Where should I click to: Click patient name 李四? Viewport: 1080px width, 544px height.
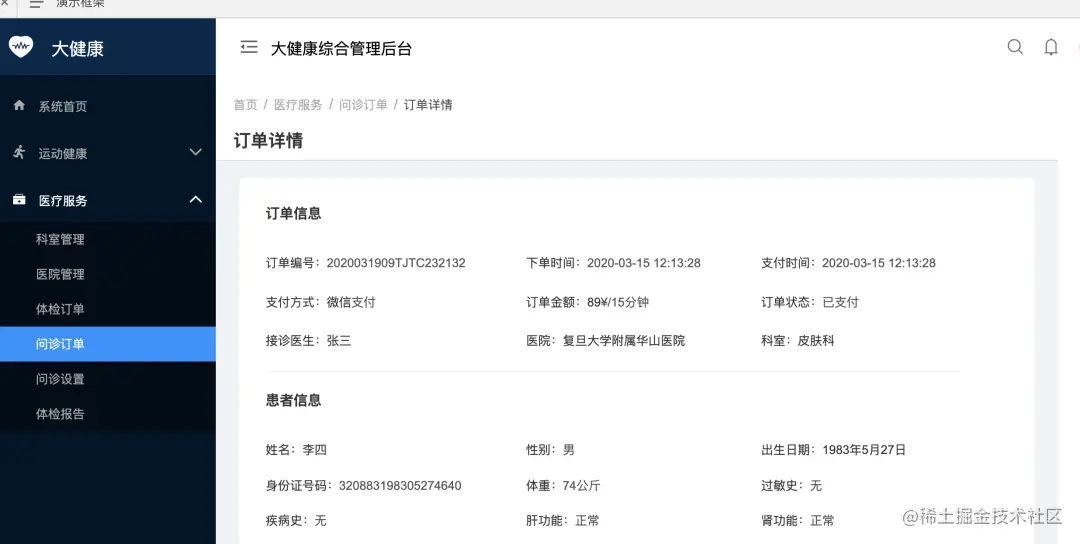point(314,450)
